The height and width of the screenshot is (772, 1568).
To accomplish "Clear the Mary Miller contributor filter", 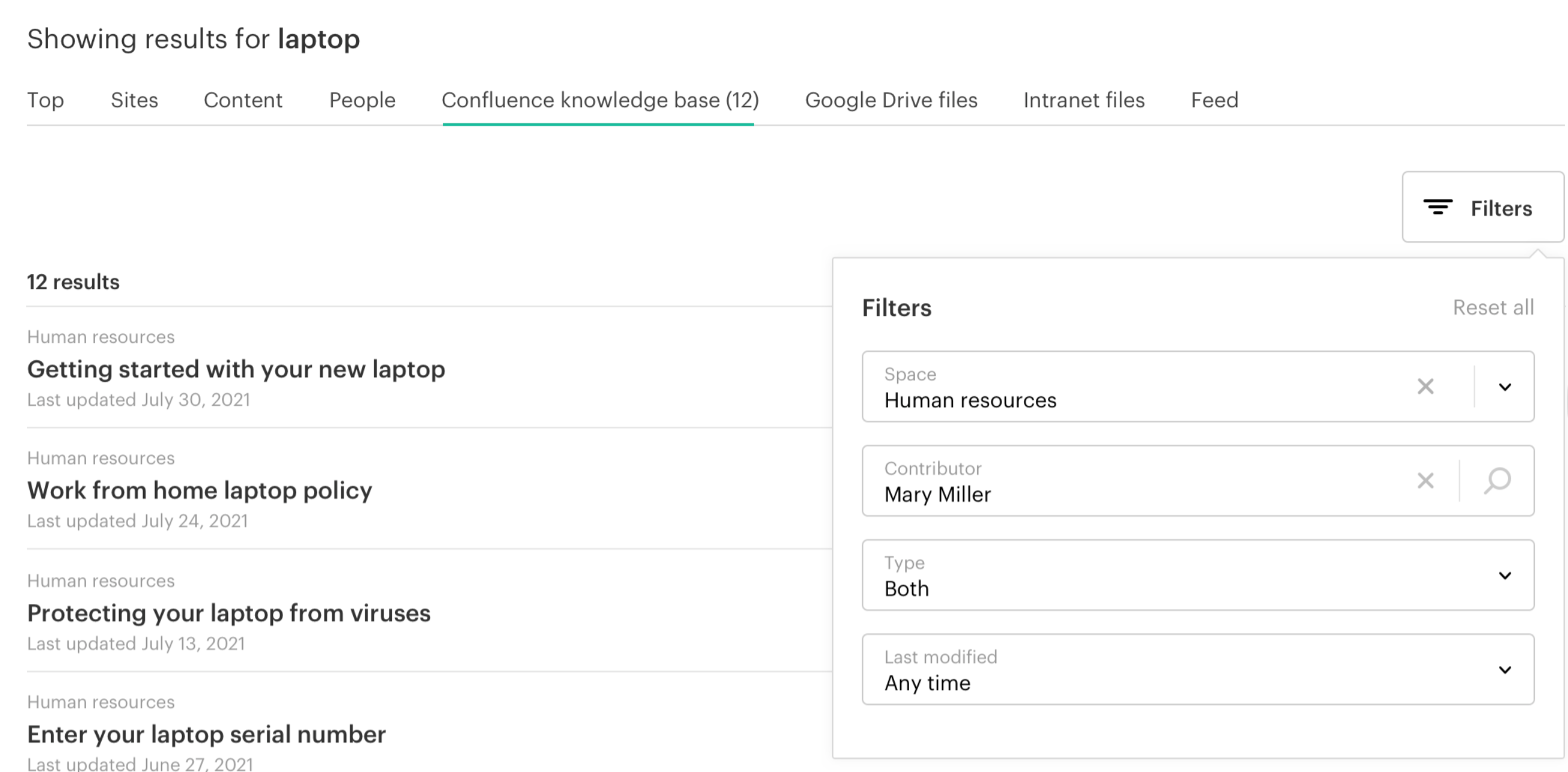I will [1425, 481].
